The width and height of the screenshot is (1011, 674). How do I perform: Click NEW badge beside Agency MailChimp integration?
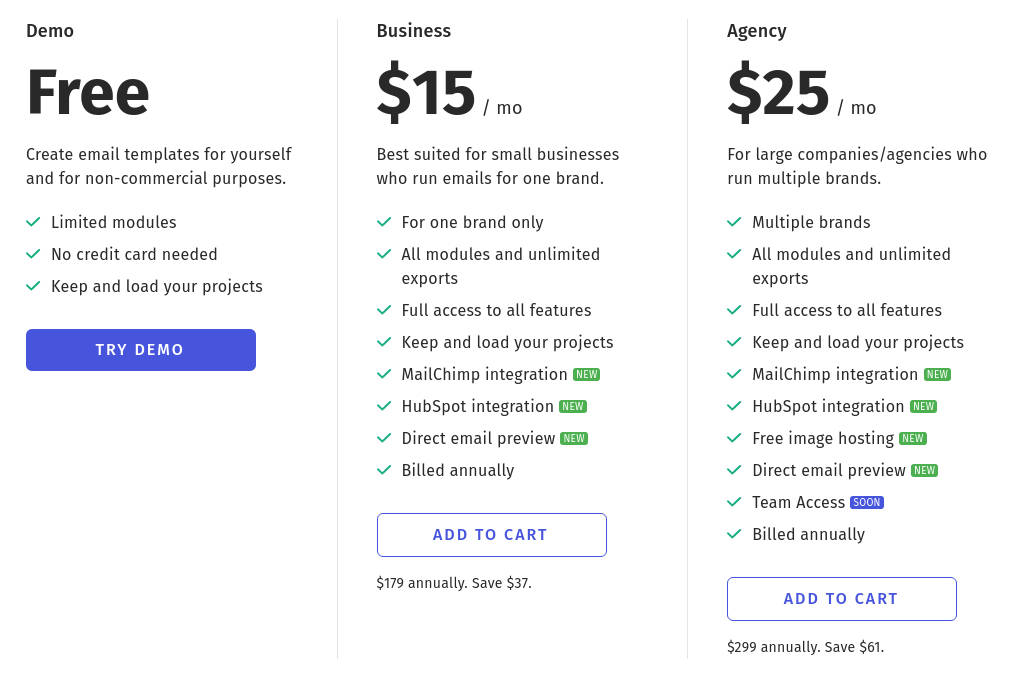coord(937,375)
